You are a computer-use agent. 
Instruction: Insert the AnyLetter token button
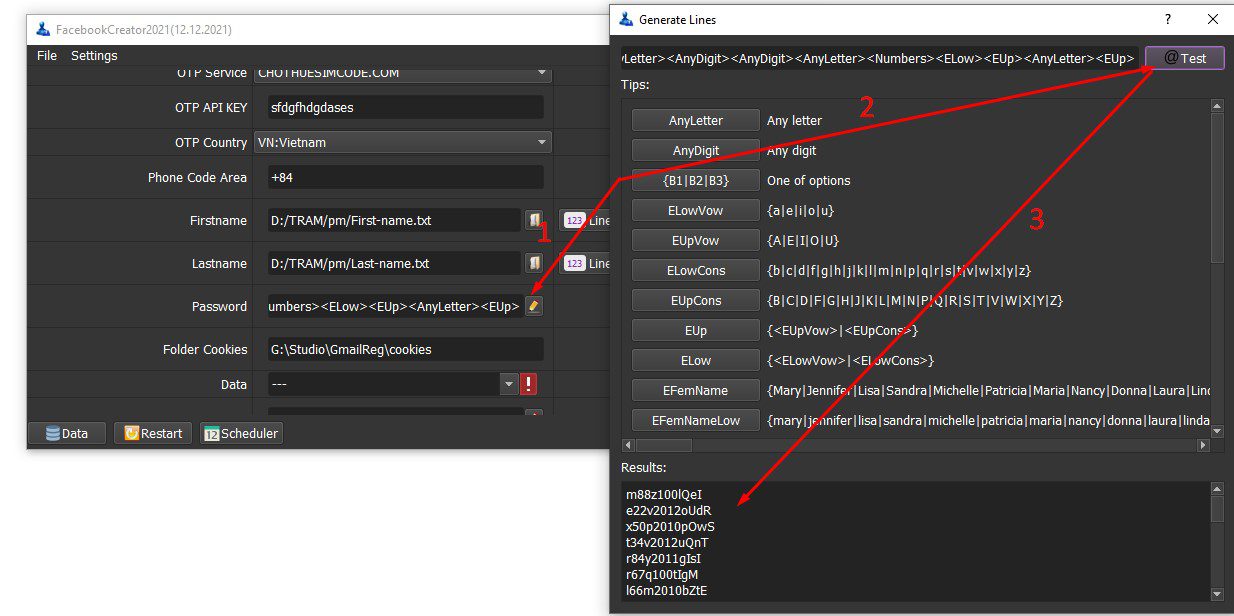696,120
